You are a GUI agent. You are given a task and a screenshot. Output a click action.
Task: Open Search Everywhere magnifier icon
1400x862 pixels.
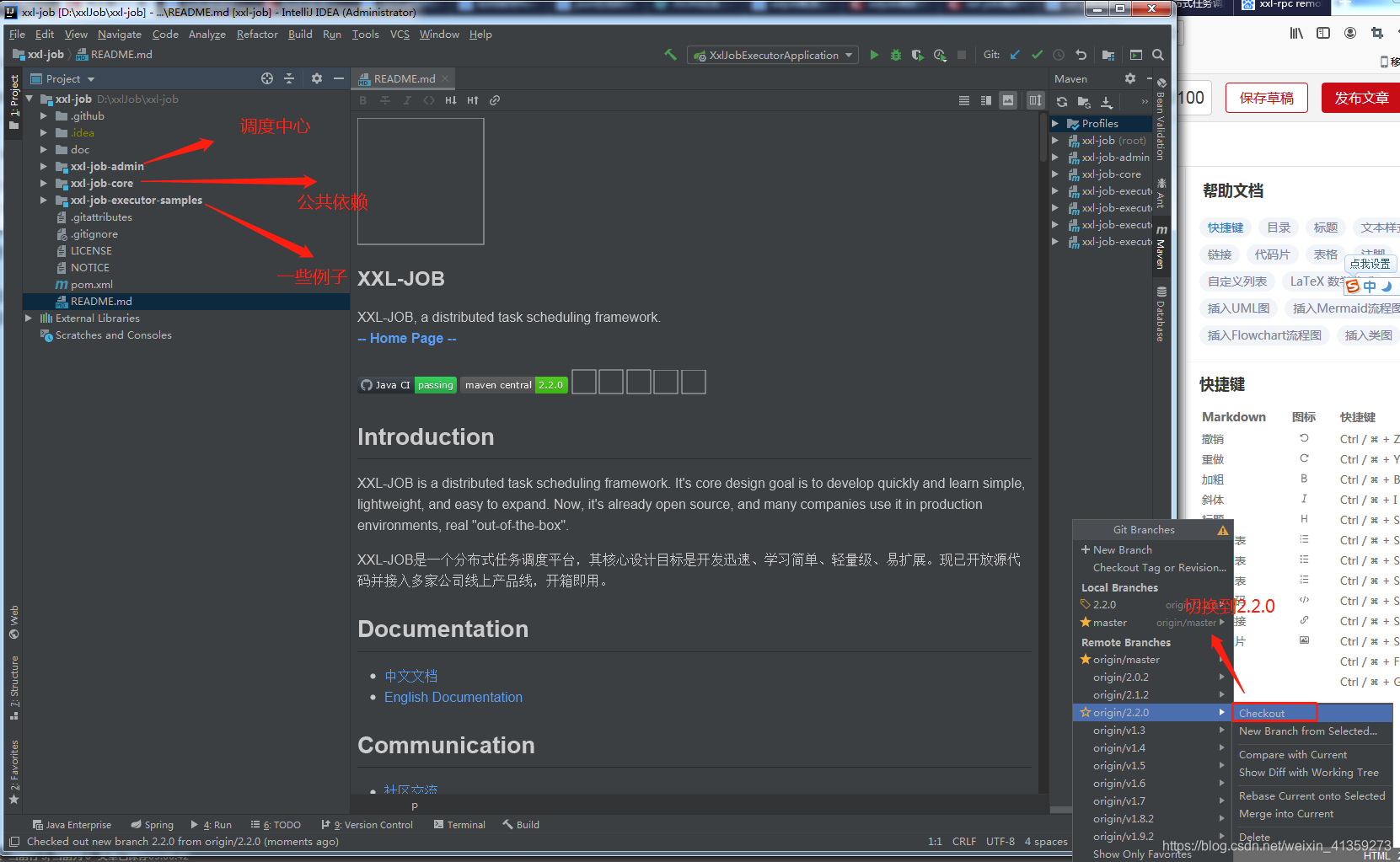point(1158,55)
